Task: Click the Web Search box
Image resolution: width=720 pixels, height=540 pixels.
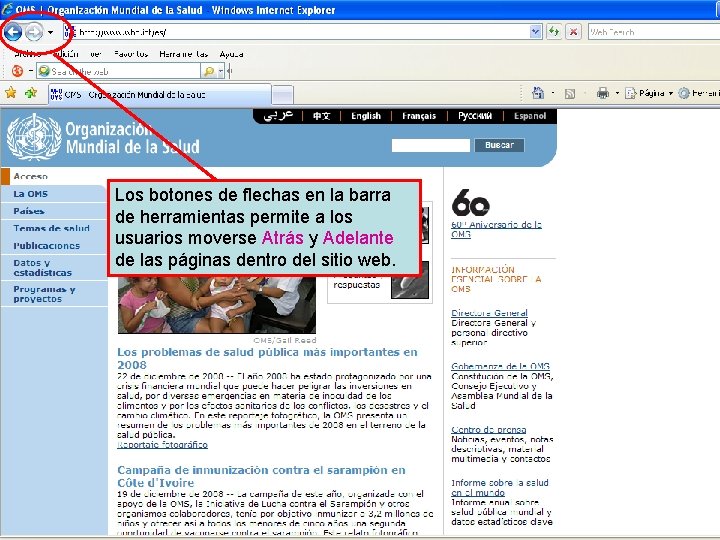Action: click(x=653, y=32)
